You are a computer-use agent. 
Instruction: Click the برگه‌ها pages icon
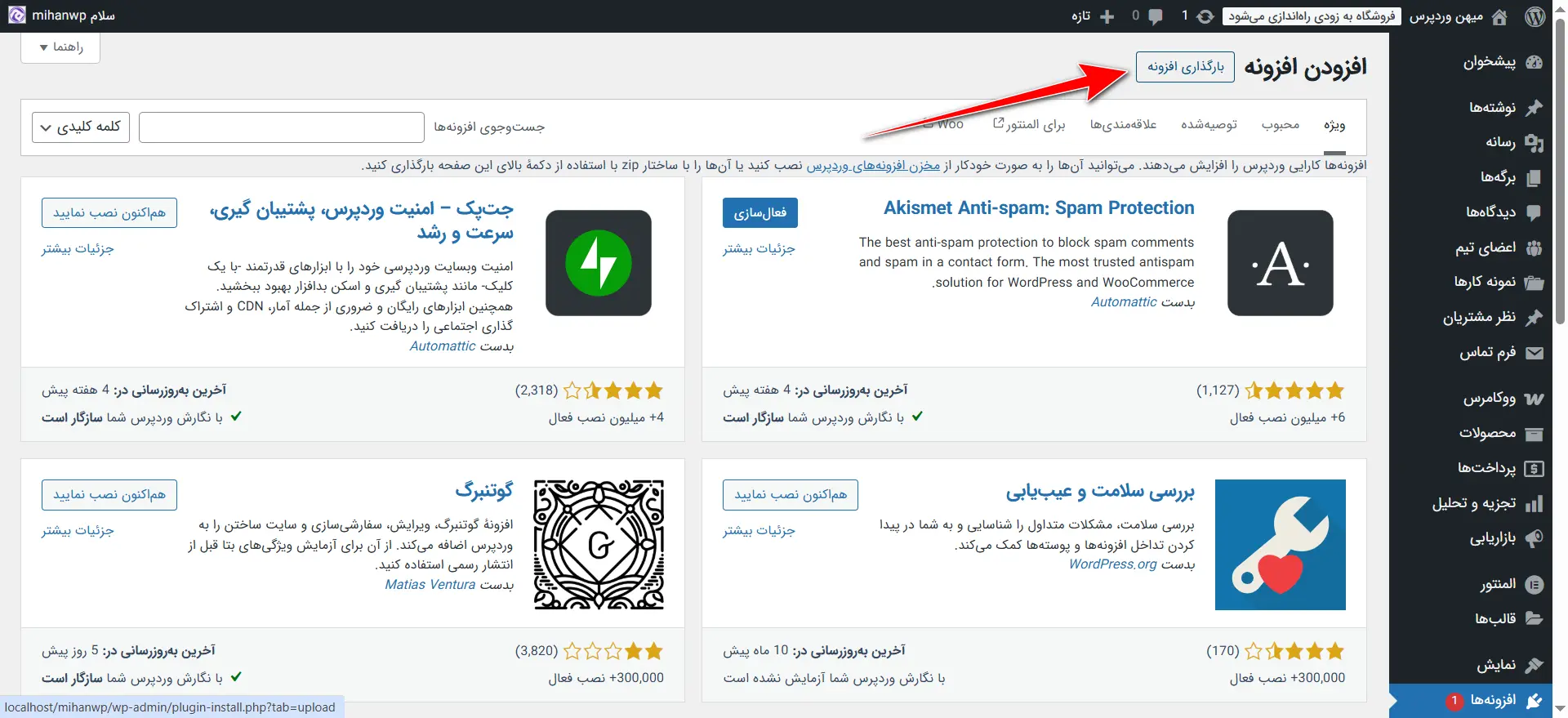click(1535, 177)
